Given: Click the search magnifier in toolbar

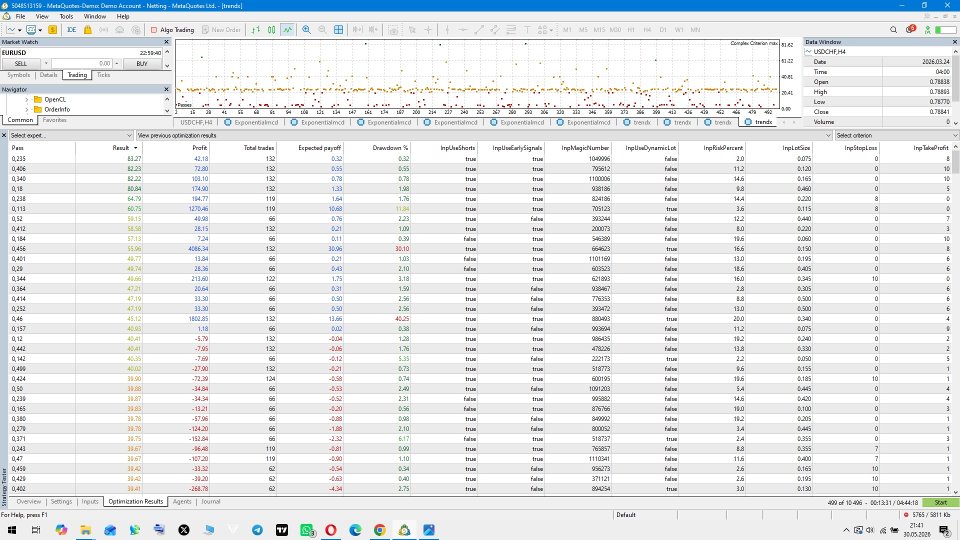Looking at the screenshot, I should pyautogui.click(x=893, y=29).
